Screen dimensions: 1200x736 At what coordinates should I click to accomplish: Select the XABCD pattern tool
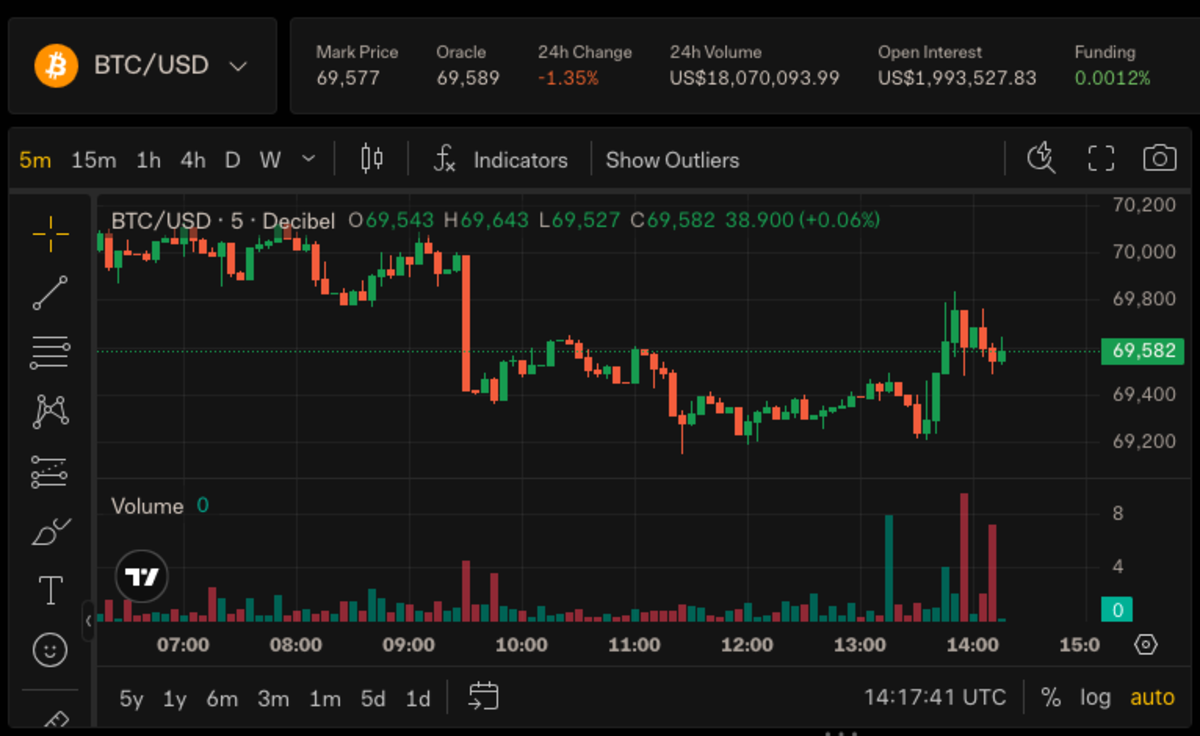tap(50, 410)
